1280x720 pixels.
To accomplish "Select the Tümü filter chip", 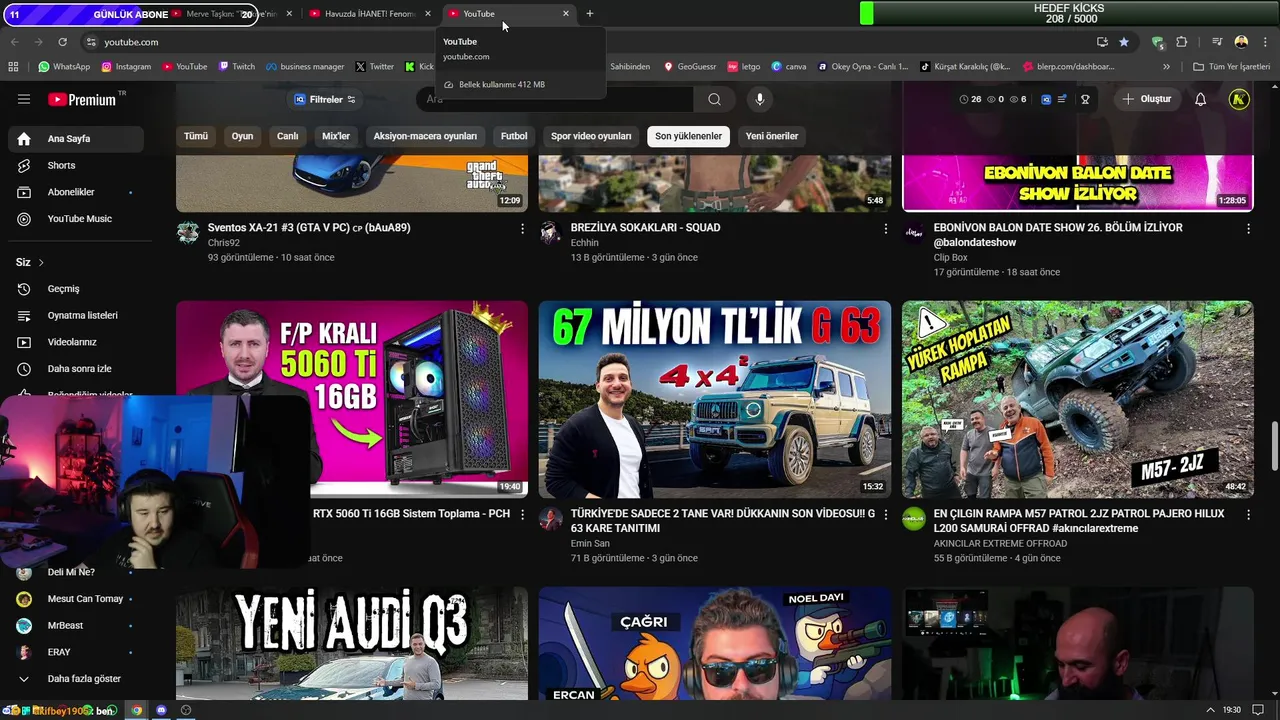I will coord(196,136).
